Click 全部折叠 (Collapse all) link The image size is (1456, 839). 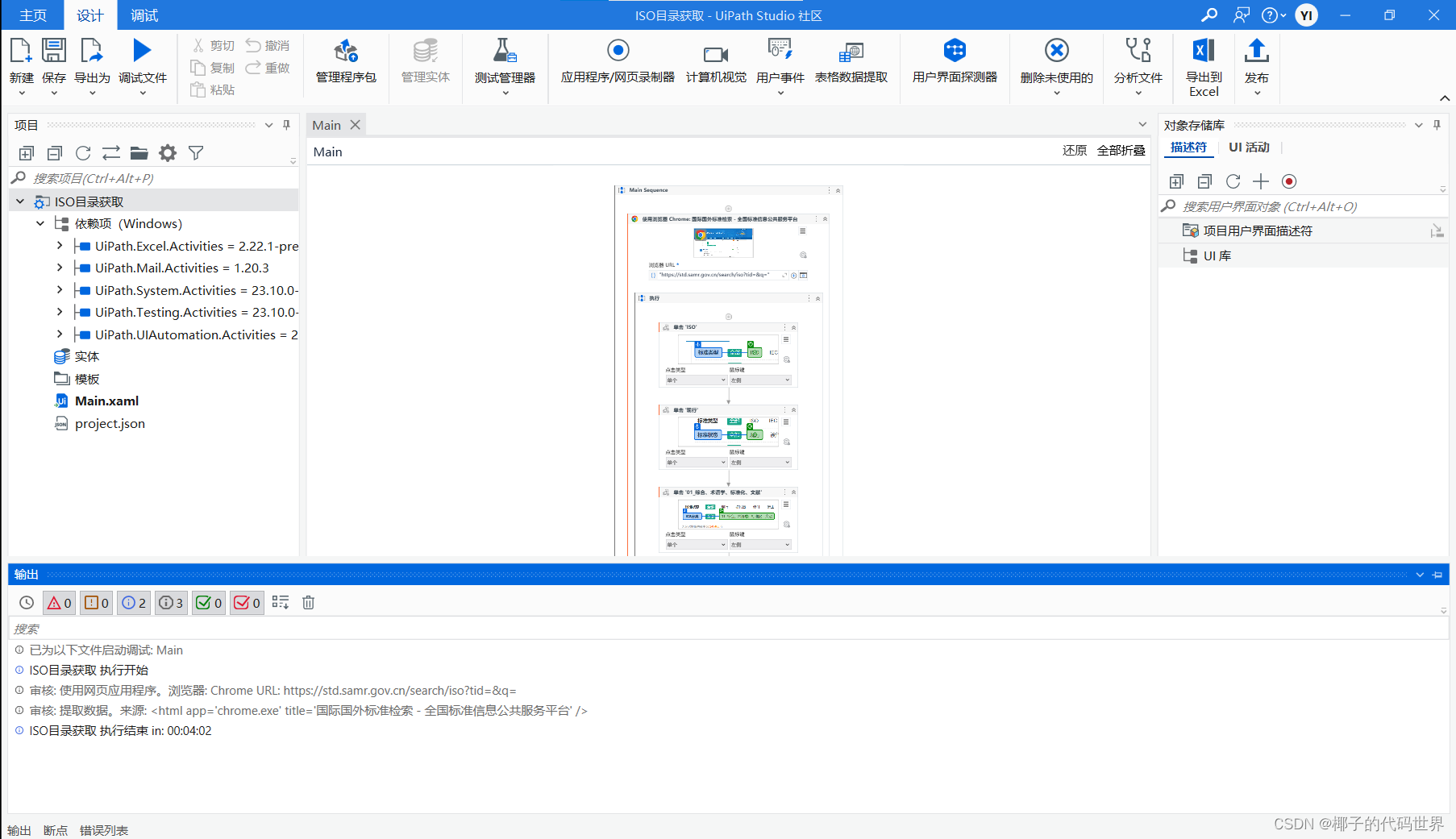tap(1121, 151)
